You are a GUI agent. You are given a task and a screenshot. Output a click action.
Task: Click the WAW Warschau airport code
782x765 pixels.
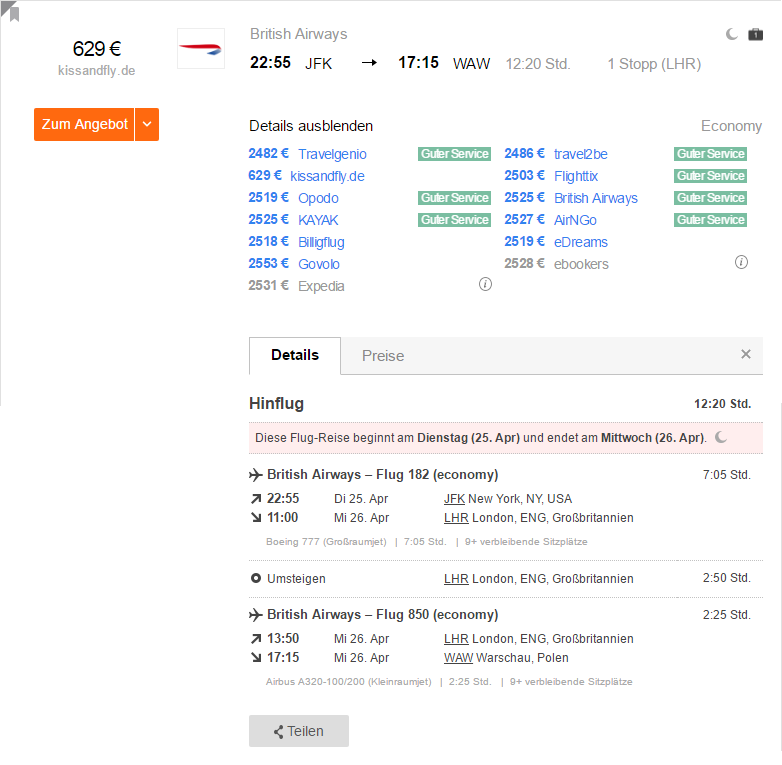click(x=458, y=658)
